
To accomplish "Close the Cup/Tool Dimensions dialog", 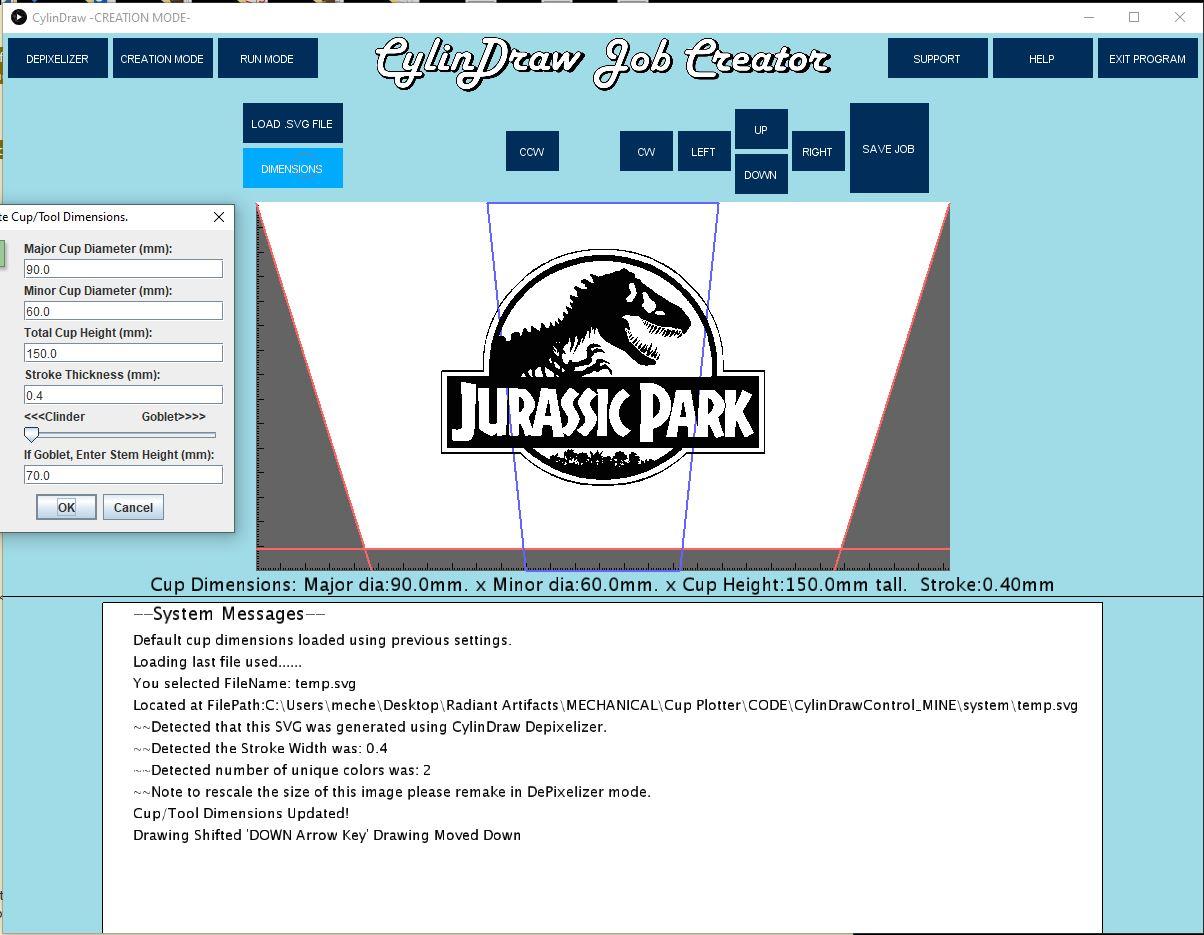I will (220, 217).
